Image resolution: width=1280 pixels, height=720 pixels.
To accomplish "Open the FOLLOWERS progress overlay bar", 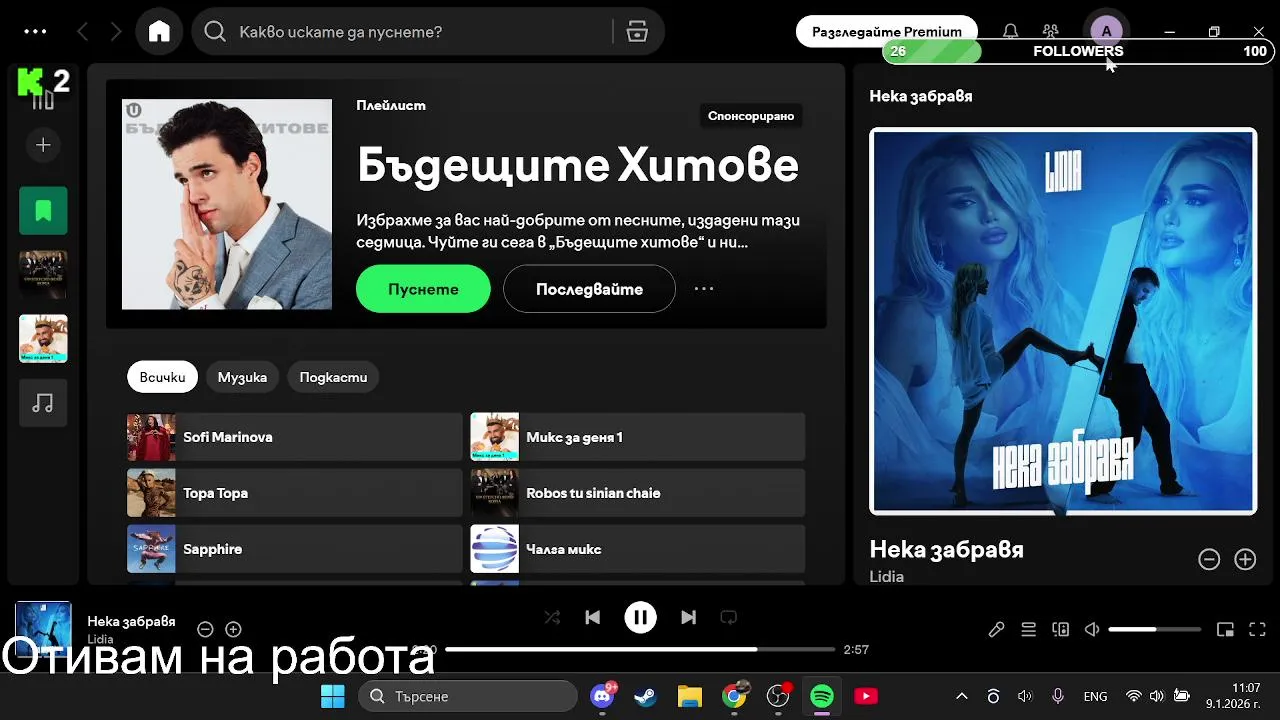I will point(1078,52).
